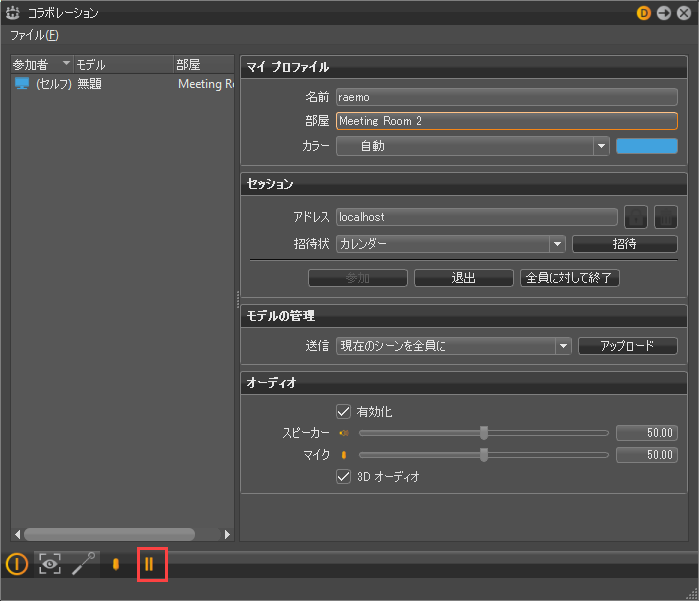Click the monitor icon of (セルフ) participant

pos(22,83)
